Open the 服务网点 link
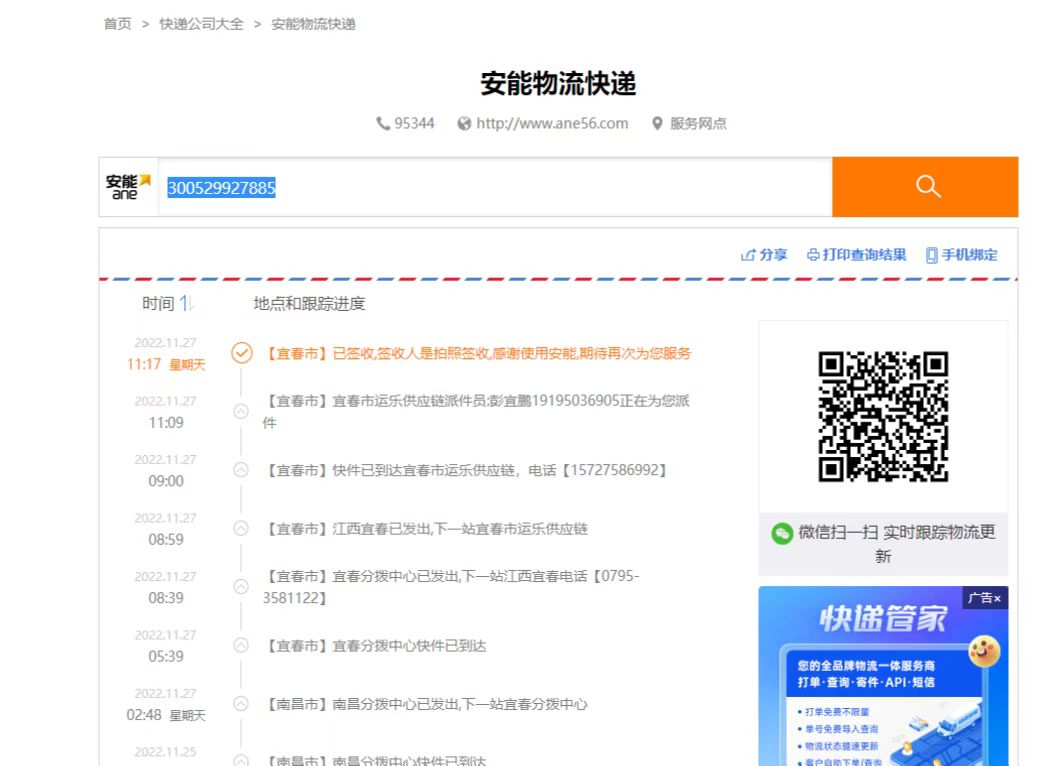The width and height of the screenshot is (1050, 766). [x=698, y=124]
